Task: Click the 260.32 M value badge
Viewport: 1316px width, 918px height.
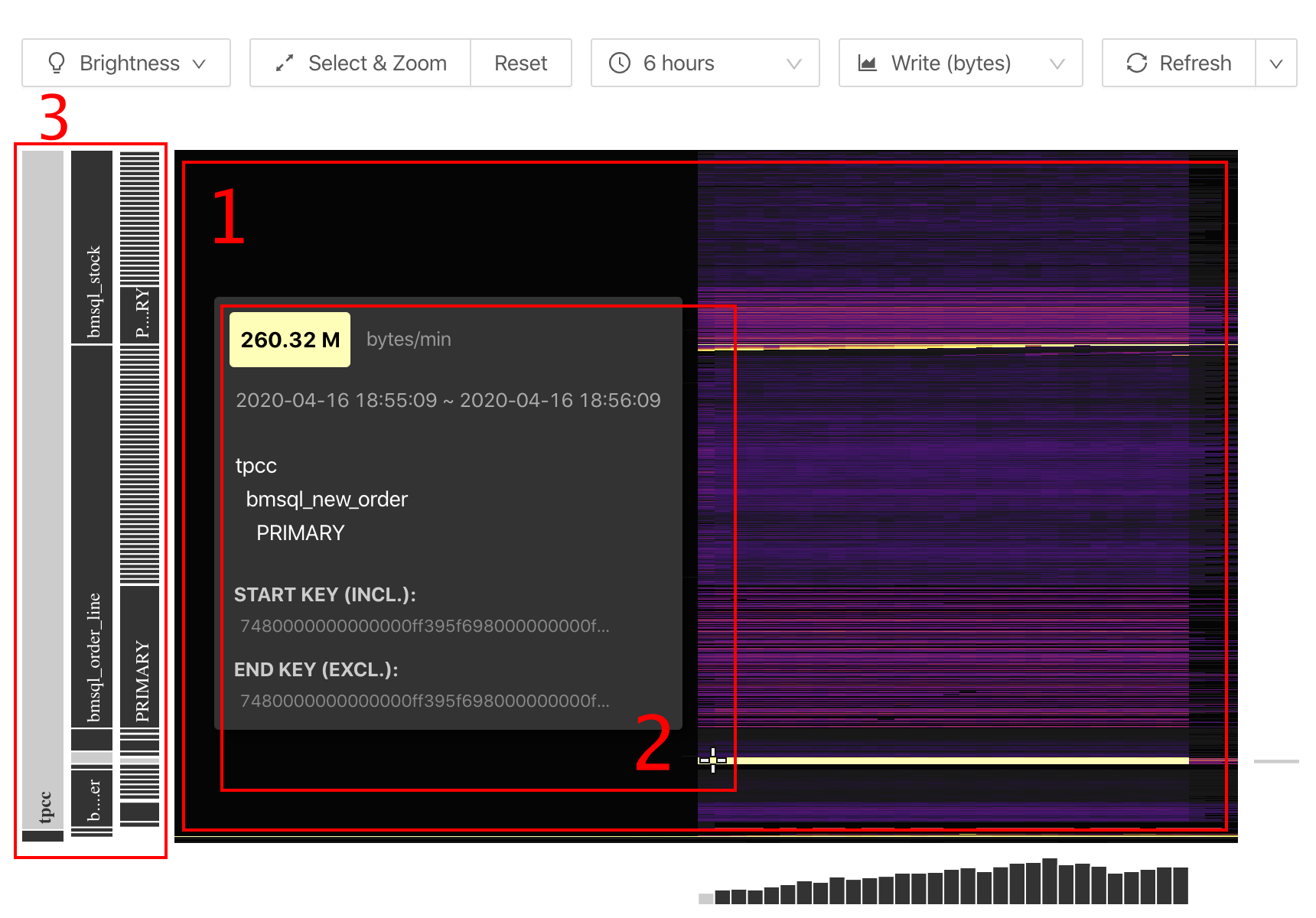Action: point(290,340)
